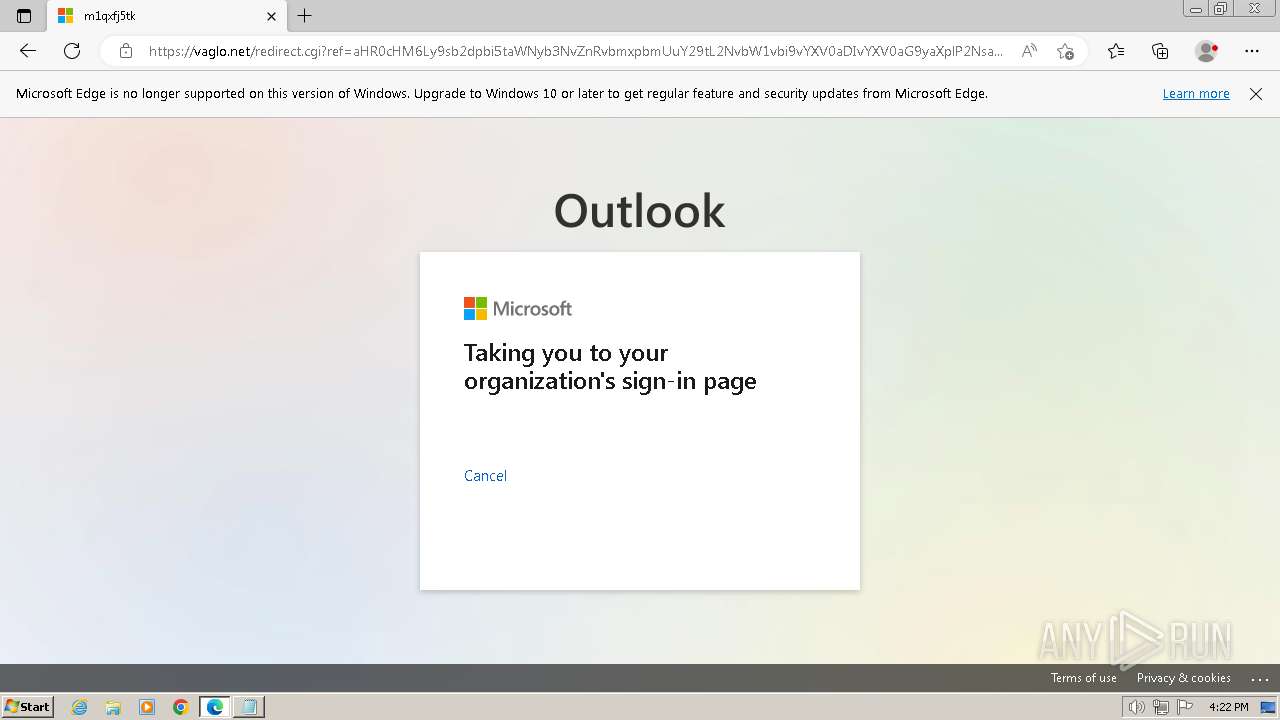Click the Learn more link
Image resolution: width=1280 pixels, height=720 pixels.
point(1196,94)
